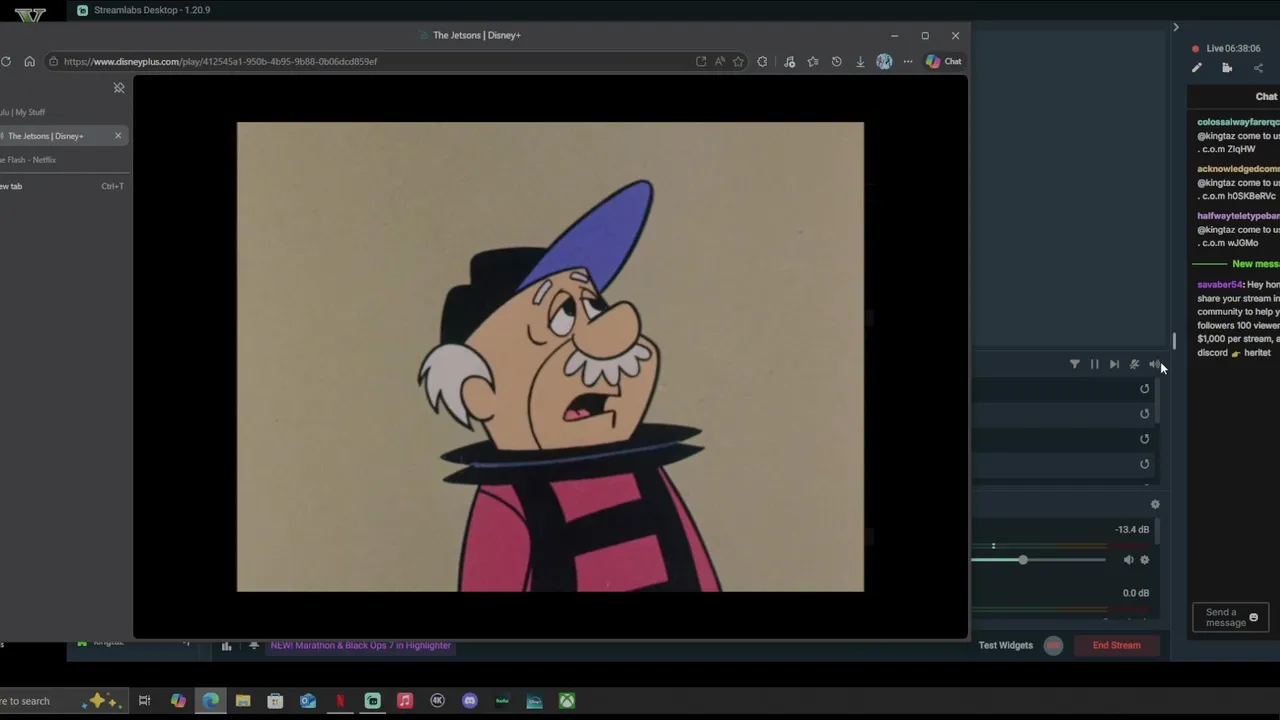Open read aloud icon in address bar

point(719,61)
